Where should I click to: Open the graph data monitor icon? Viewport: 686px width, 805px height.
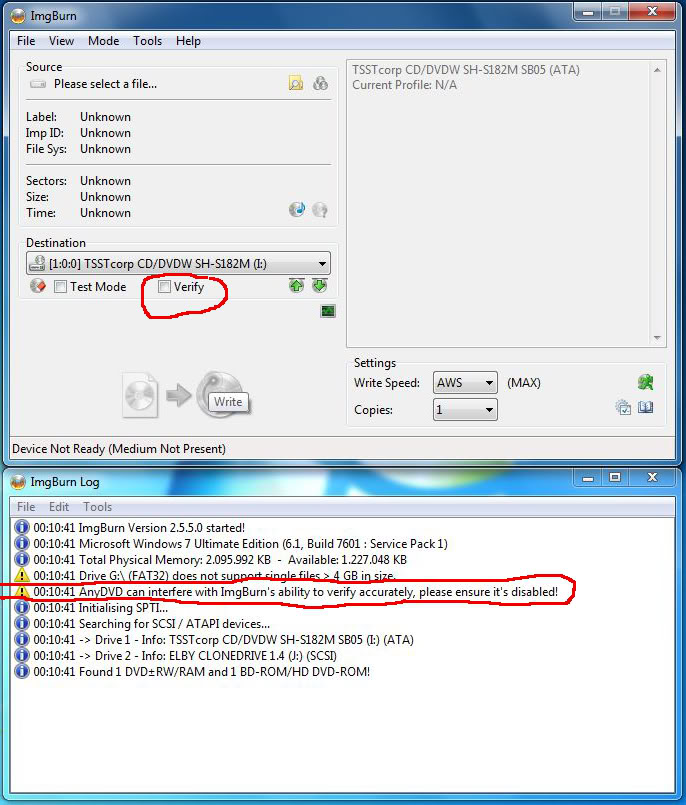(x=328, y=311)
